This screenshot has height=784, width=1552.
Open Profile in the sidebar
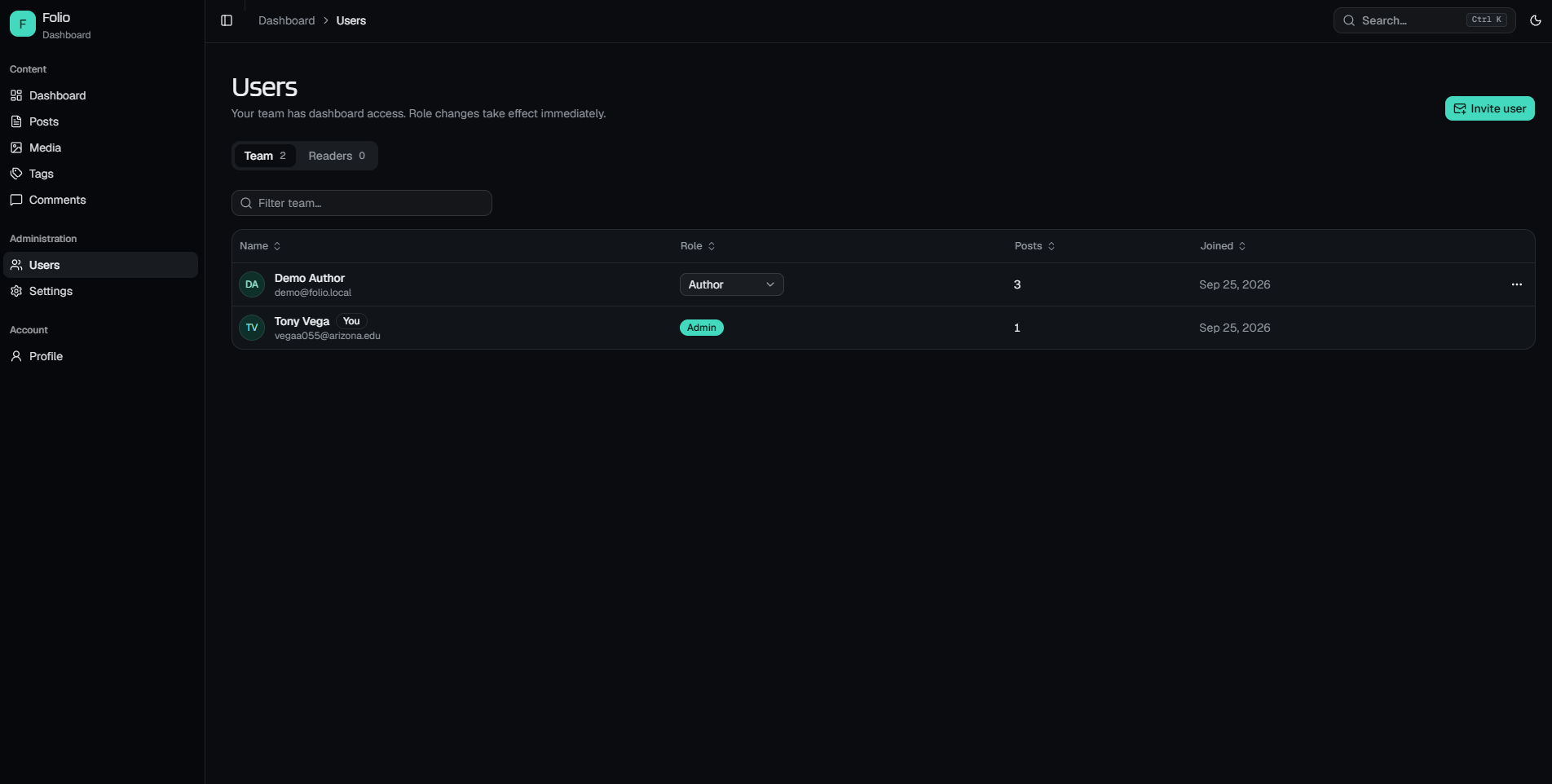[x=101, y=356]
